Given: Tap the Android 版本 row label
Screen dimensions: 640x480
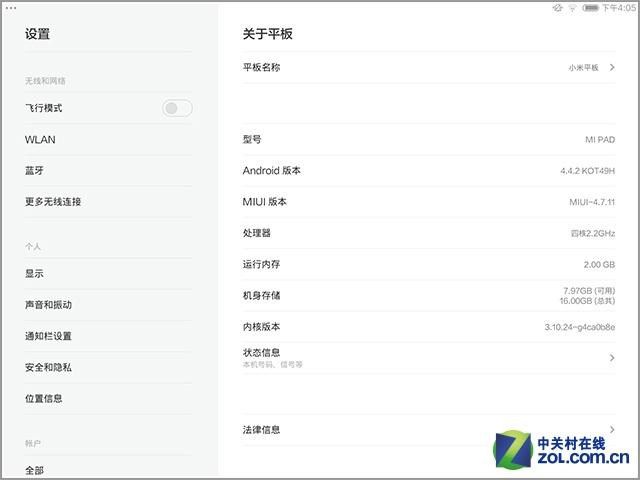Looking at the screenshot, I should click(271, 171).
